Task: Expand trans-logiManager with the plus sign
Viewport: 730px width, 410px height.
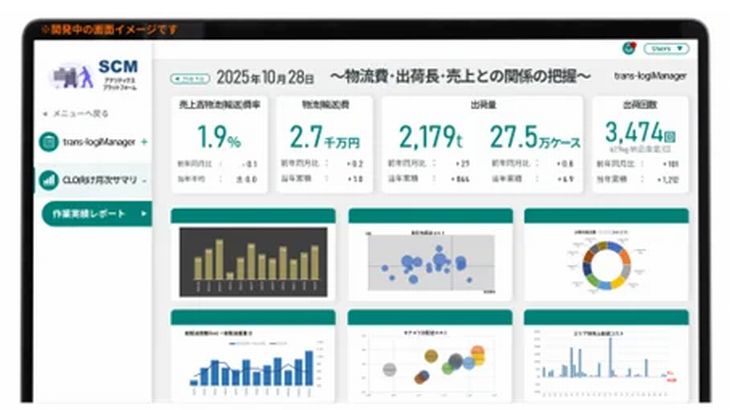Action: [144, 142]
